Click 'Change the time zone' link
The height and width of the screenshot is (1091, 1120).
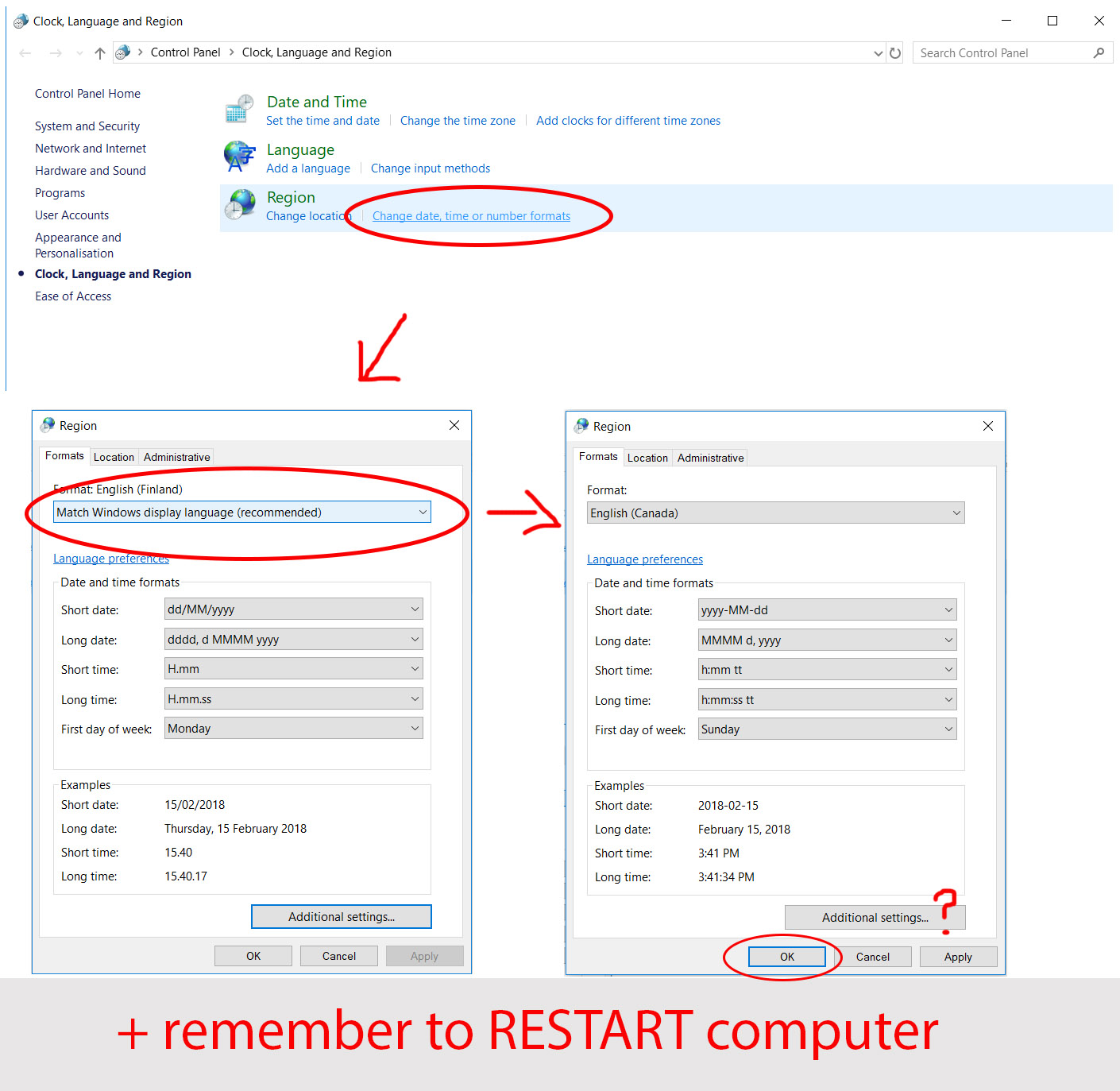coord(458,121)
